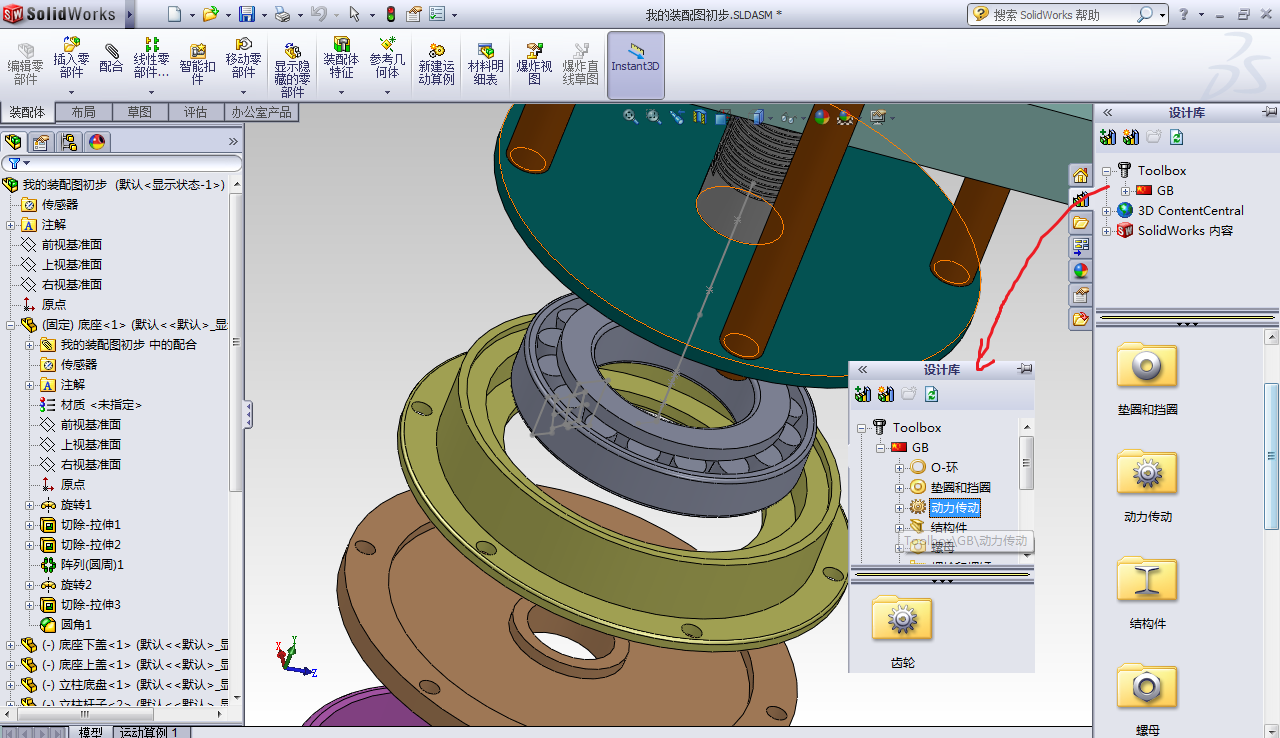Click the 爆炸视图 exploded view tool
Image resolution: width=1280 pixels, height=738 pixels.
534,64
